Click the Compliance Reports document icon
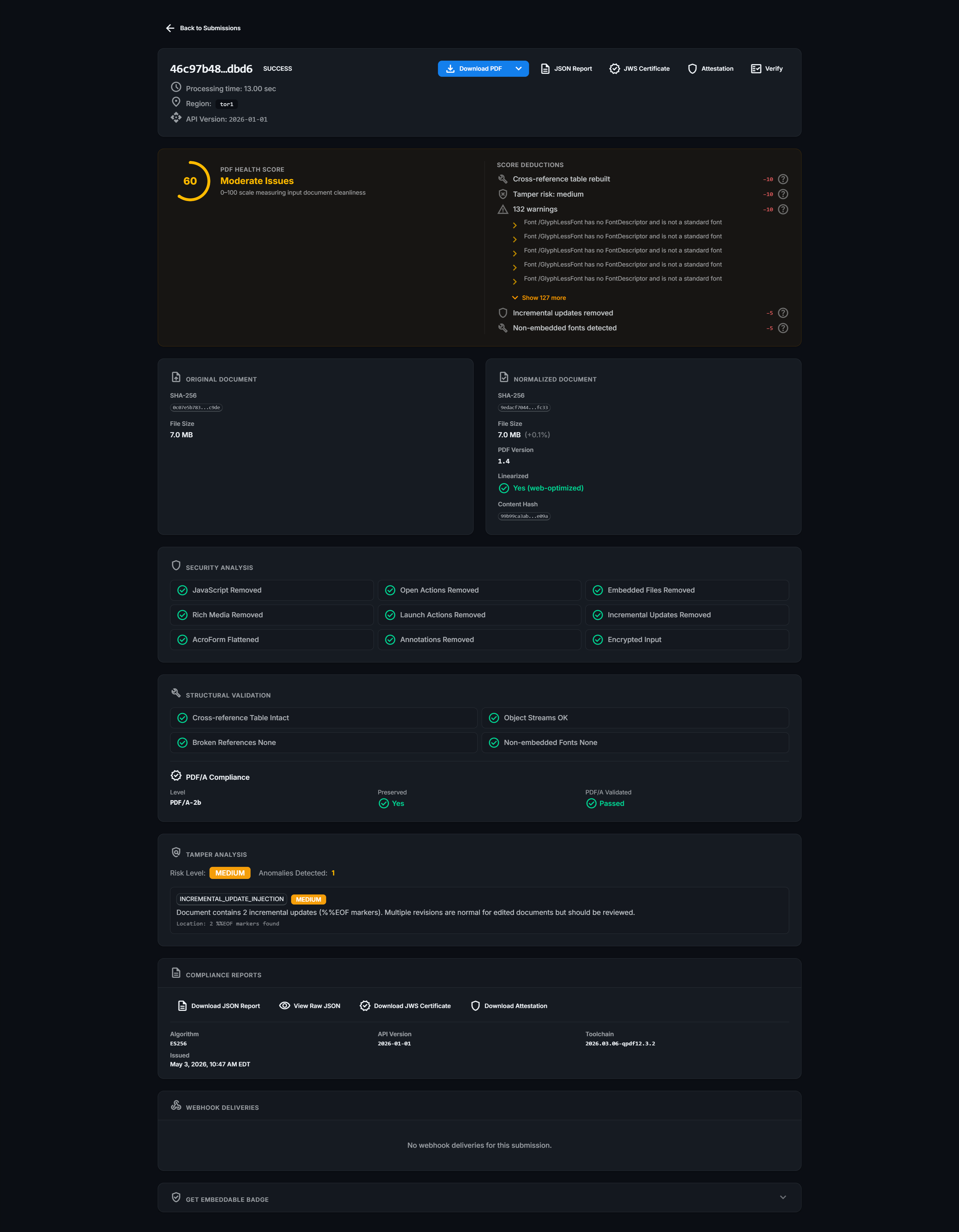Viewport: 959px width, 1232px height. [176, 973]
